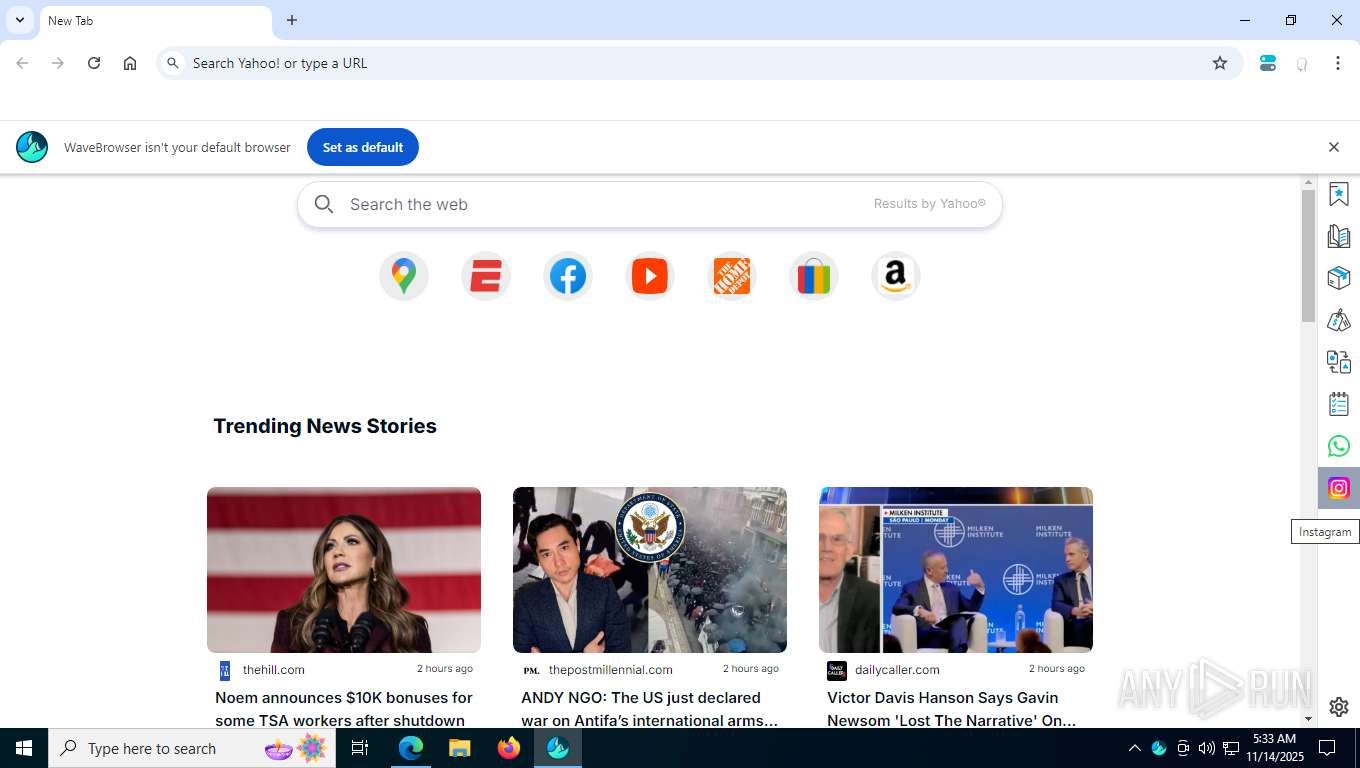Image resolution: width=1360 pixels, height=768 pixels.
Task: Click the WaveBrowser sidebar toggle icon in toolbar
Action: tap(1268, 63)
